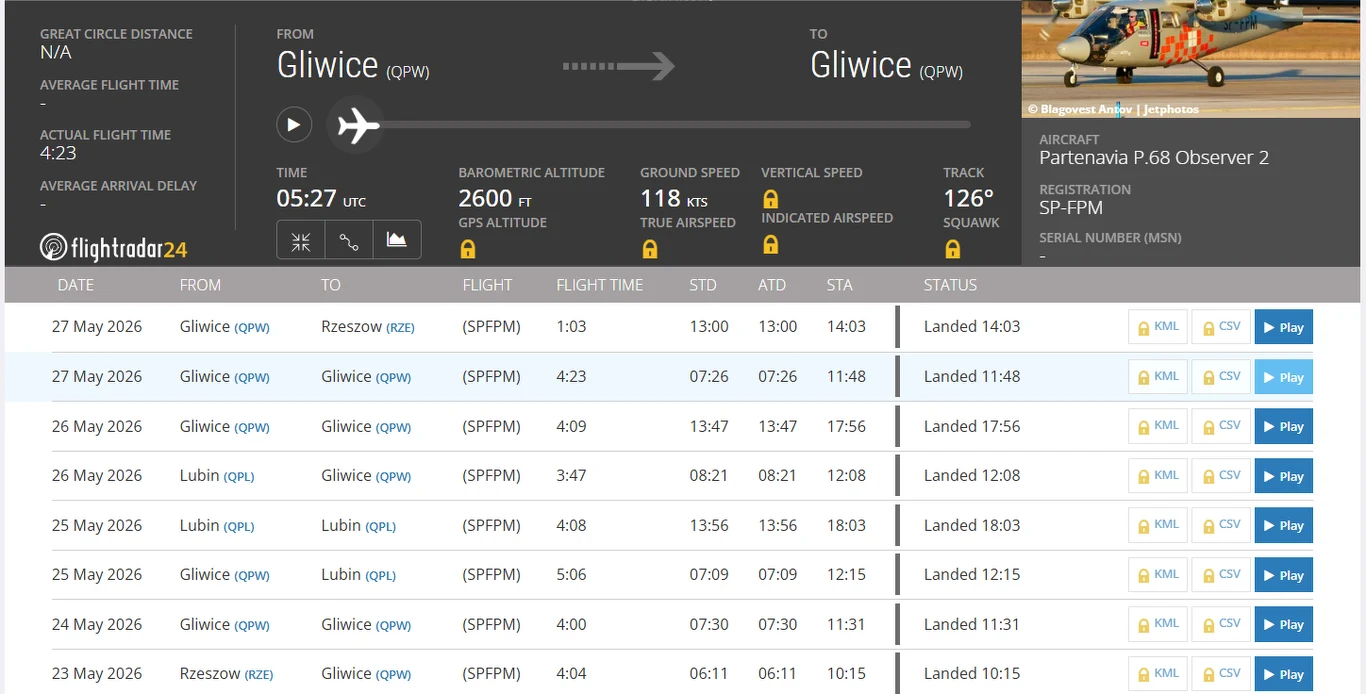The image size is (1366, 694).
Task: Click the STD column header
Action: click(703, 285)
